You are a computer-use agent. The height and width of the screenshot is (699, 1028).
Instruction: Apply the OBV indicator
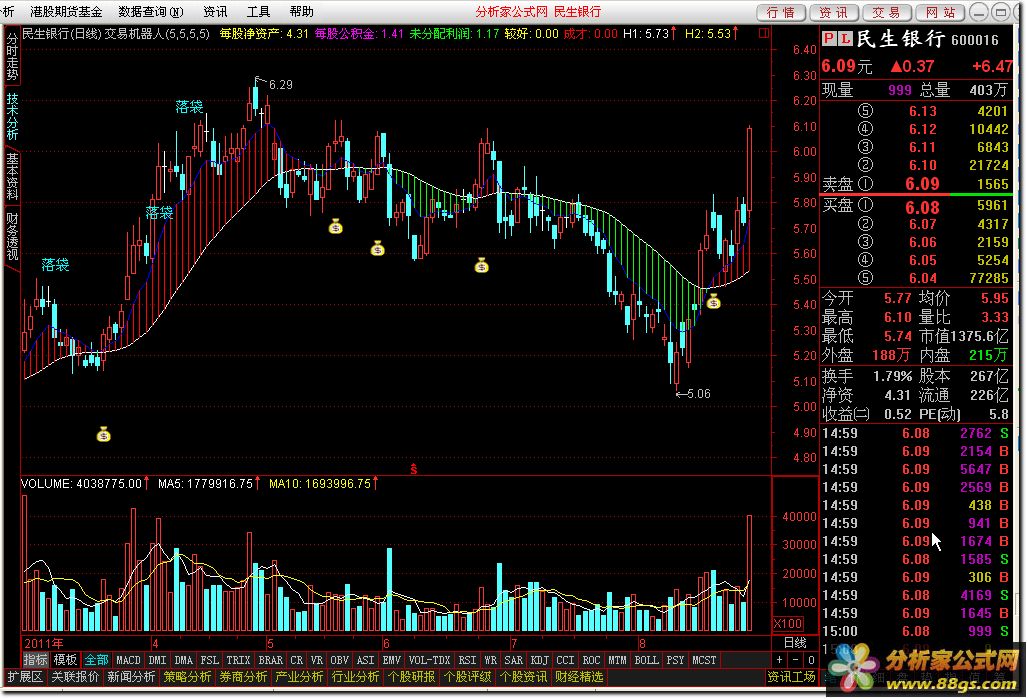pos(340,660)
